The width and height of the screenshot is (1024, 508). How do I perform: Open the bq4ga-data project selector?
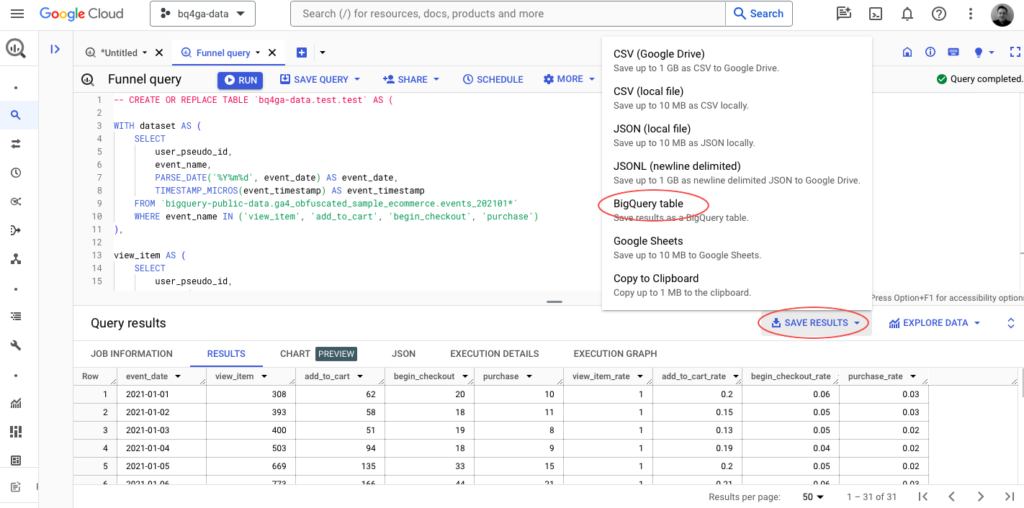(202, 14)
